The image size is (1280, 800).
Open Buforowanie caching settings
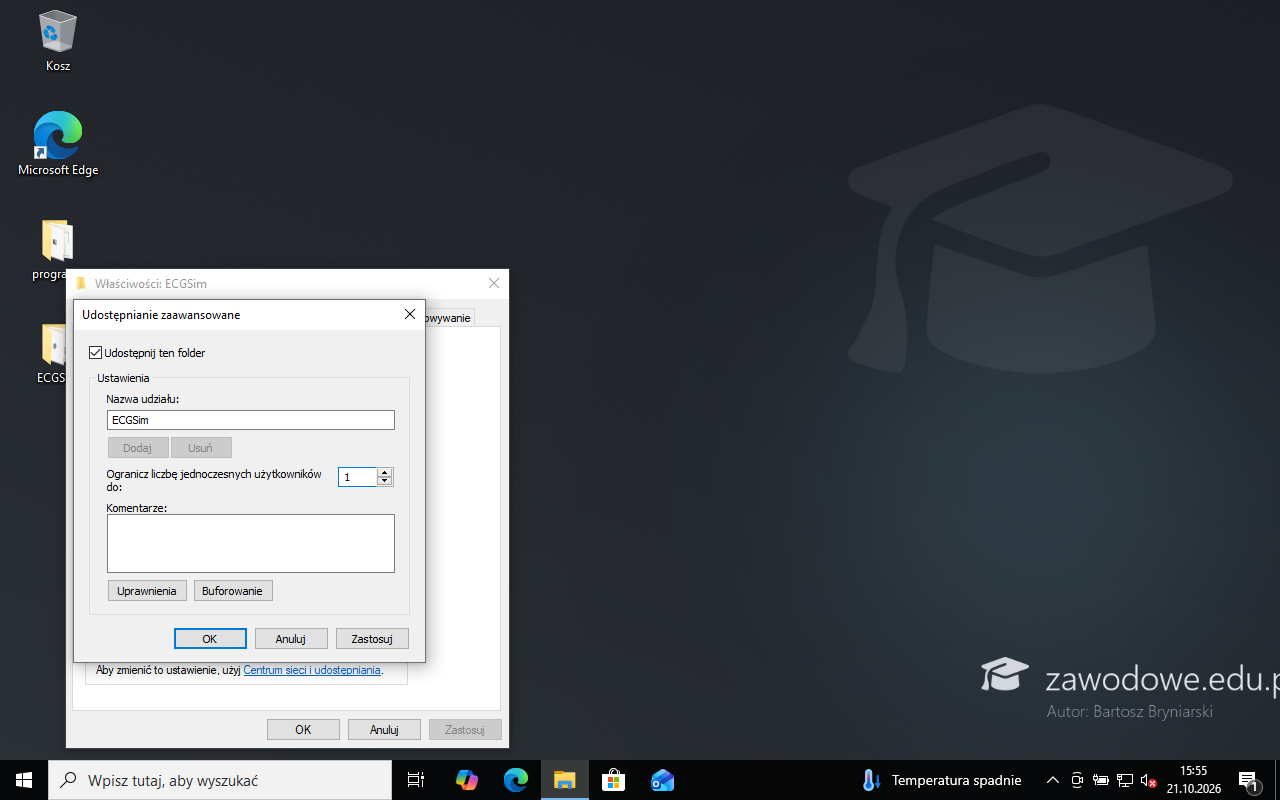click(x=233, y=591)
